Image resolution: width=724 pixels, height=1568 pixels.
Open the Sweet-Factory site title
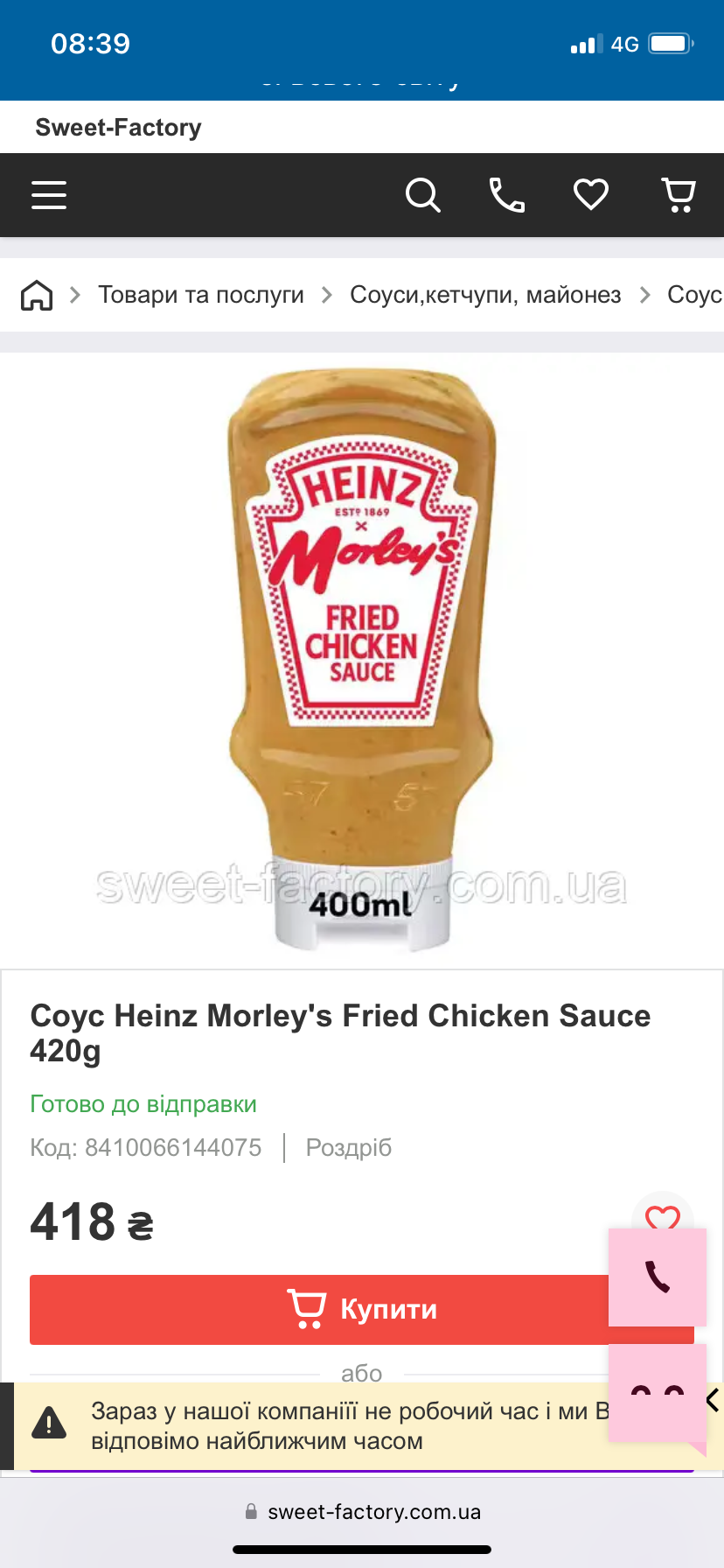click(118, 128)
